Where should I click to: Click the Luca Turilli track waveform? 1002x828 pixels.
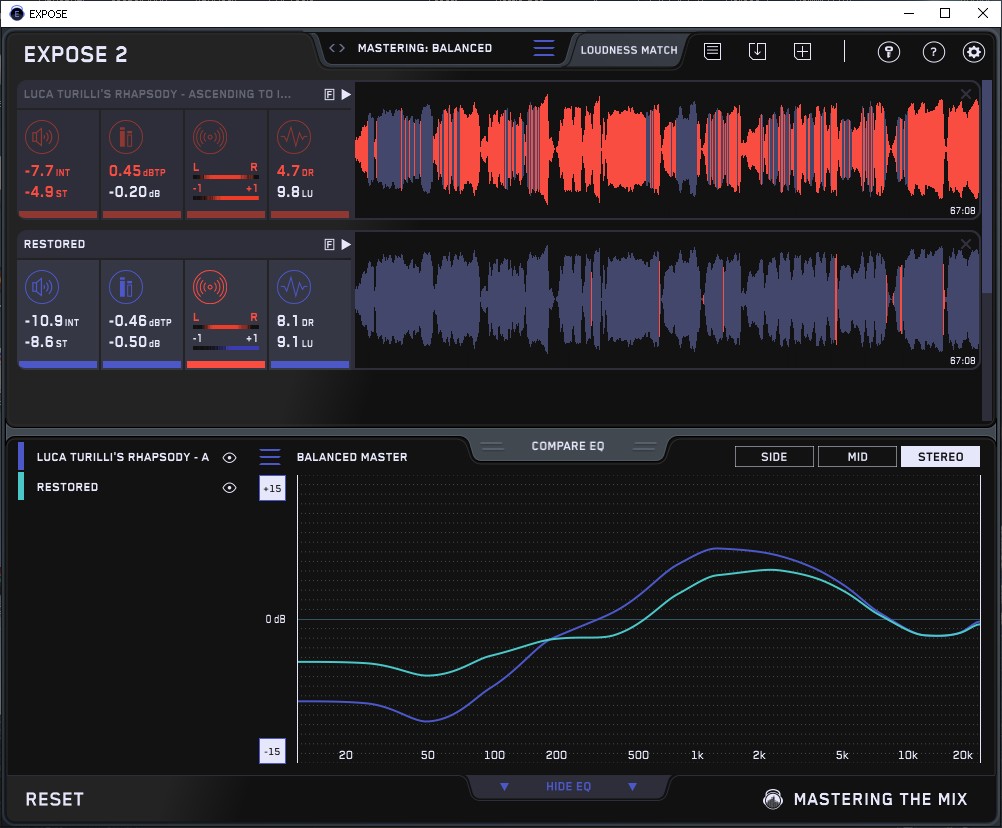(667, 151)
